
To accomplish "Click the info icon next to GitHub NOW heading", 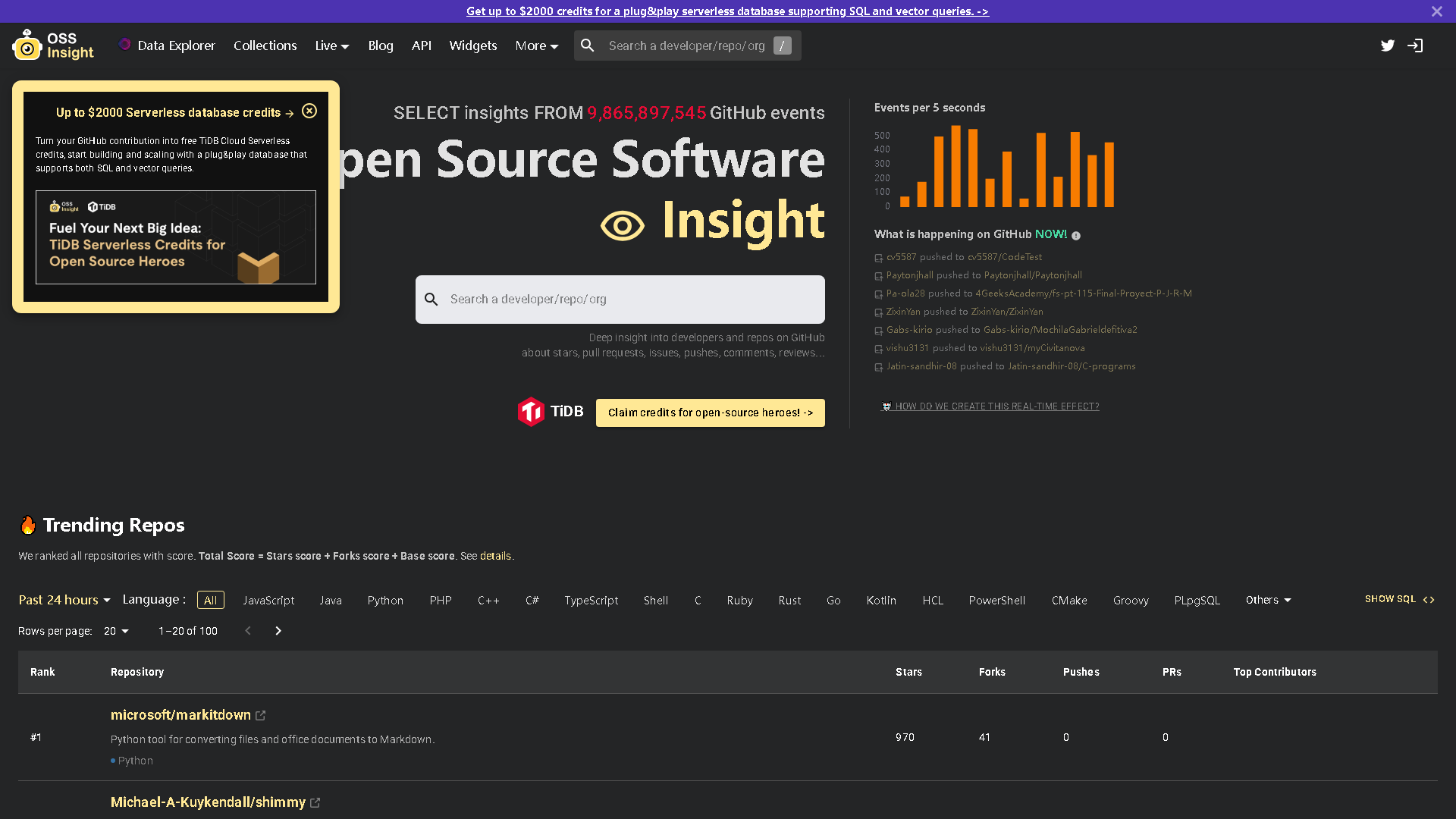I will tap(1076, 235).
